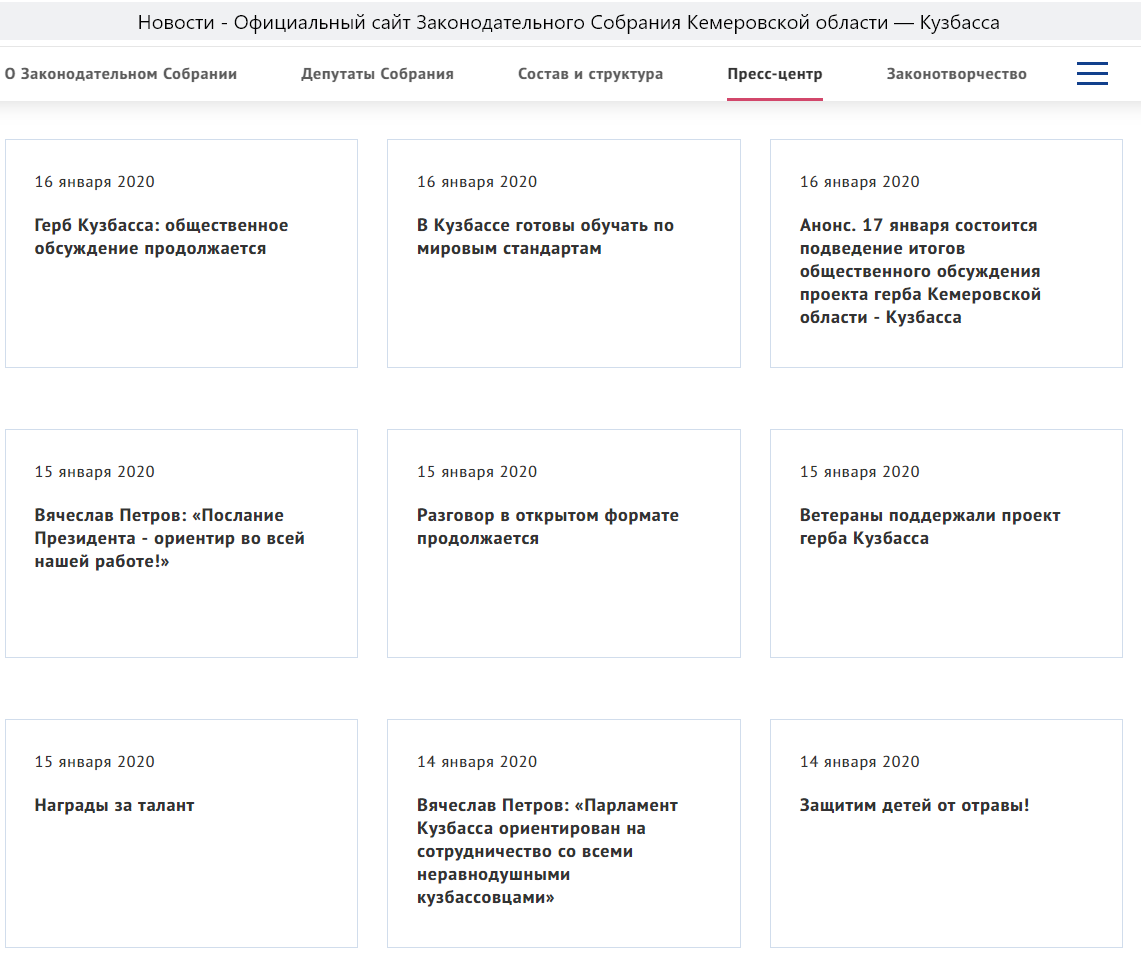Click date above 'Анонс. 17 января' headline
The height and width of the screenshot is (961, 1141).
point(859,182)
